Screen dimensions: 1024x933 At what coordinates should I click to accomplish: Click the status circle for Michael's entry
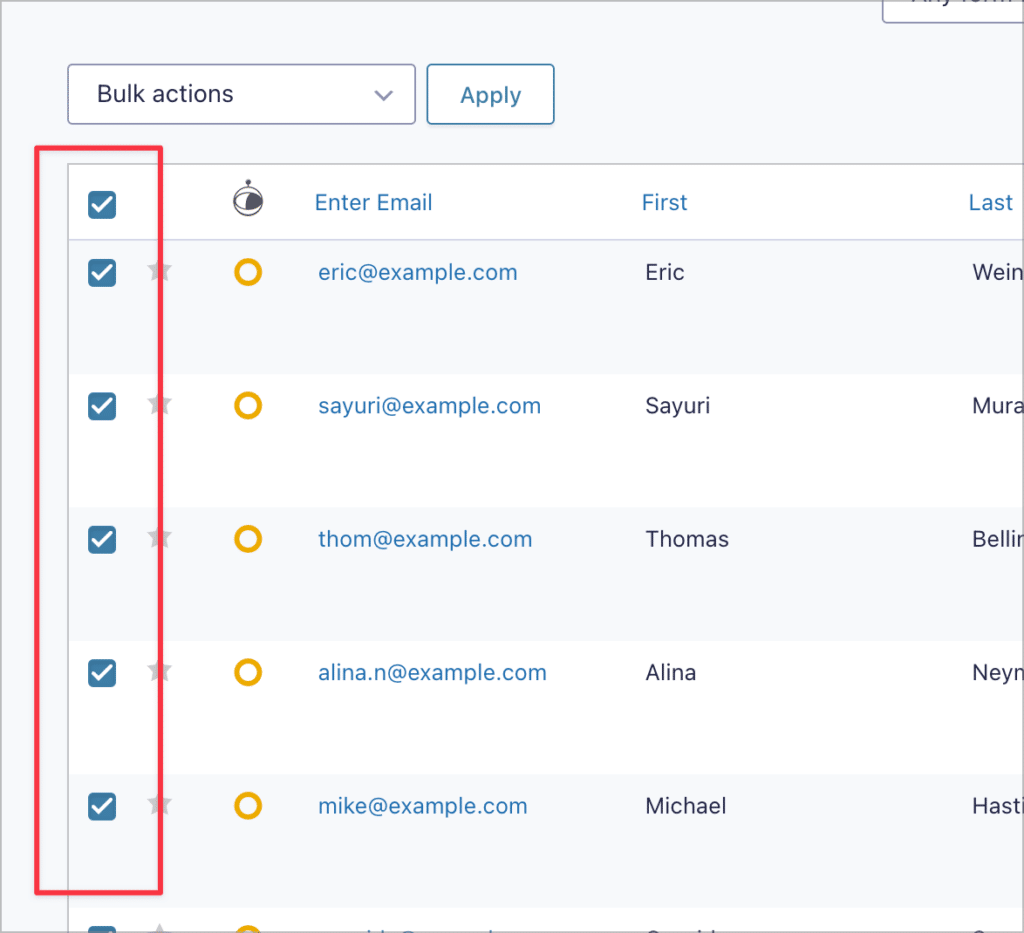(248, 806)
